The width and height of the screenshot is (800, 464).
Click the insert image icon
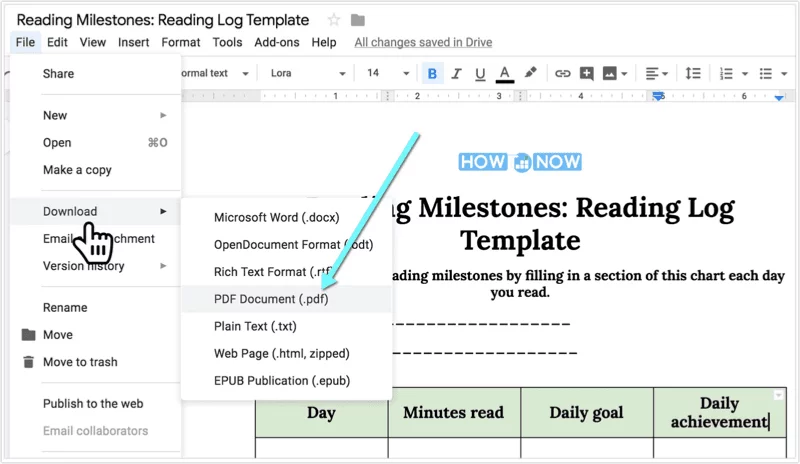click(609, 74)
